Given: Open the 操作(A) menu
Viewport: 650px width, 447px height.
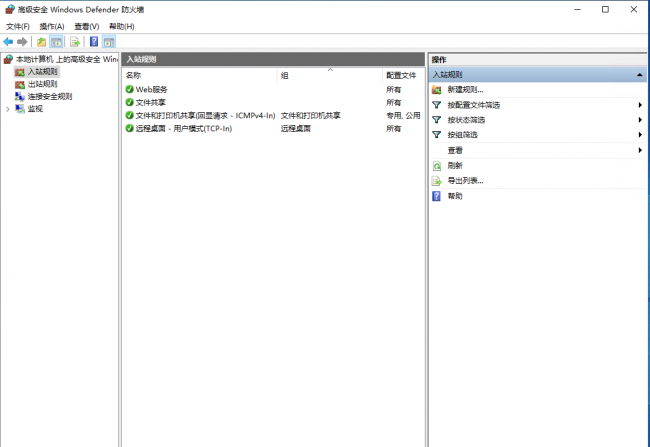Looking at the screenshot, I should point(52,27).
